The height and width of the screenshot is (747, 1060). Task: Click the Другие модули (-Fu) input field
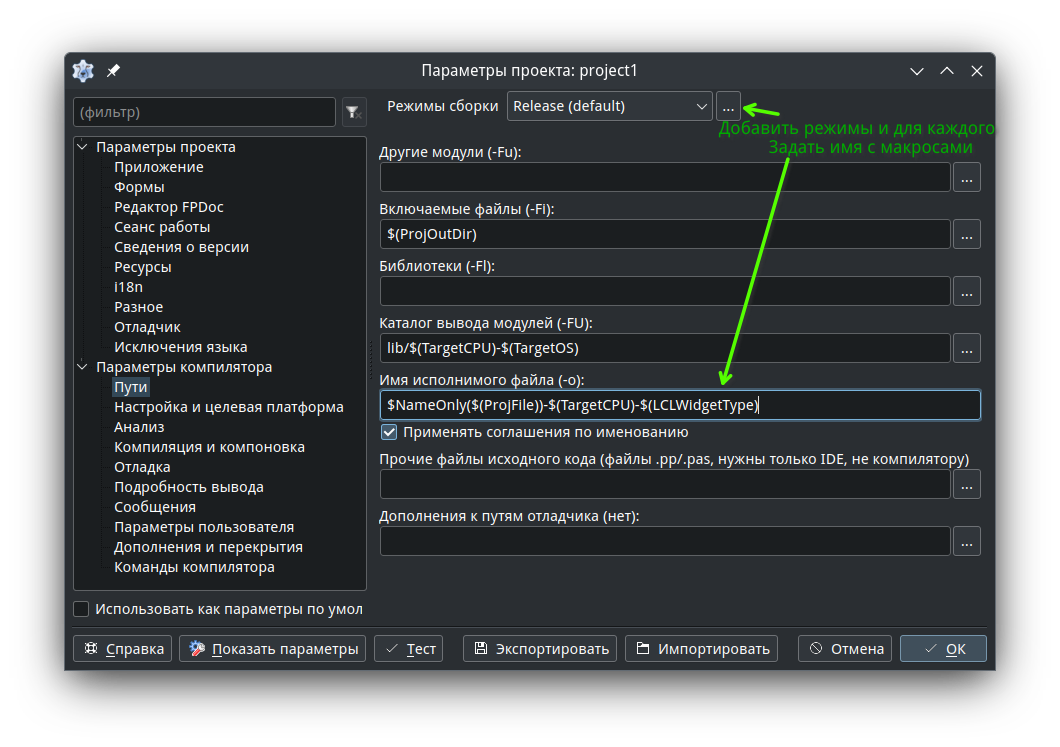pyautogui.click(x=665, y=178)
